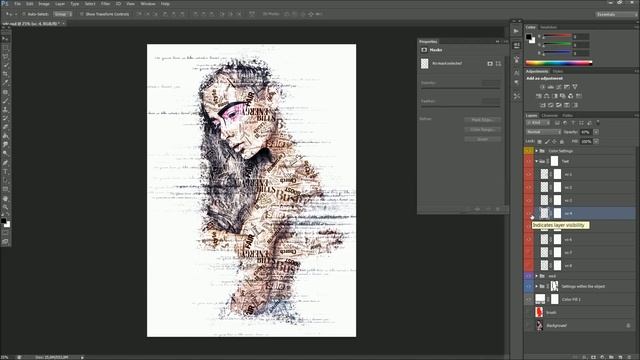Screen dimensions: 640x360
Task: Select the Horizontal Type tool
Action: 5,172
